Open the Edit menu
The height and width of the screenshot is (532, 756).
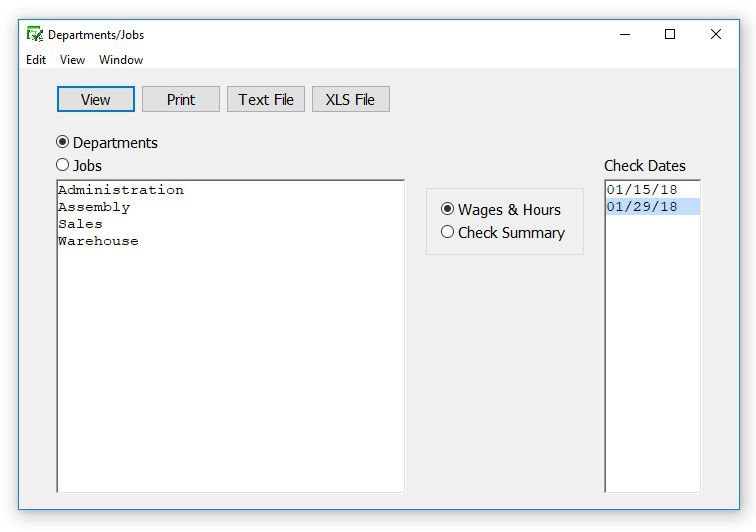click(36, 60)
